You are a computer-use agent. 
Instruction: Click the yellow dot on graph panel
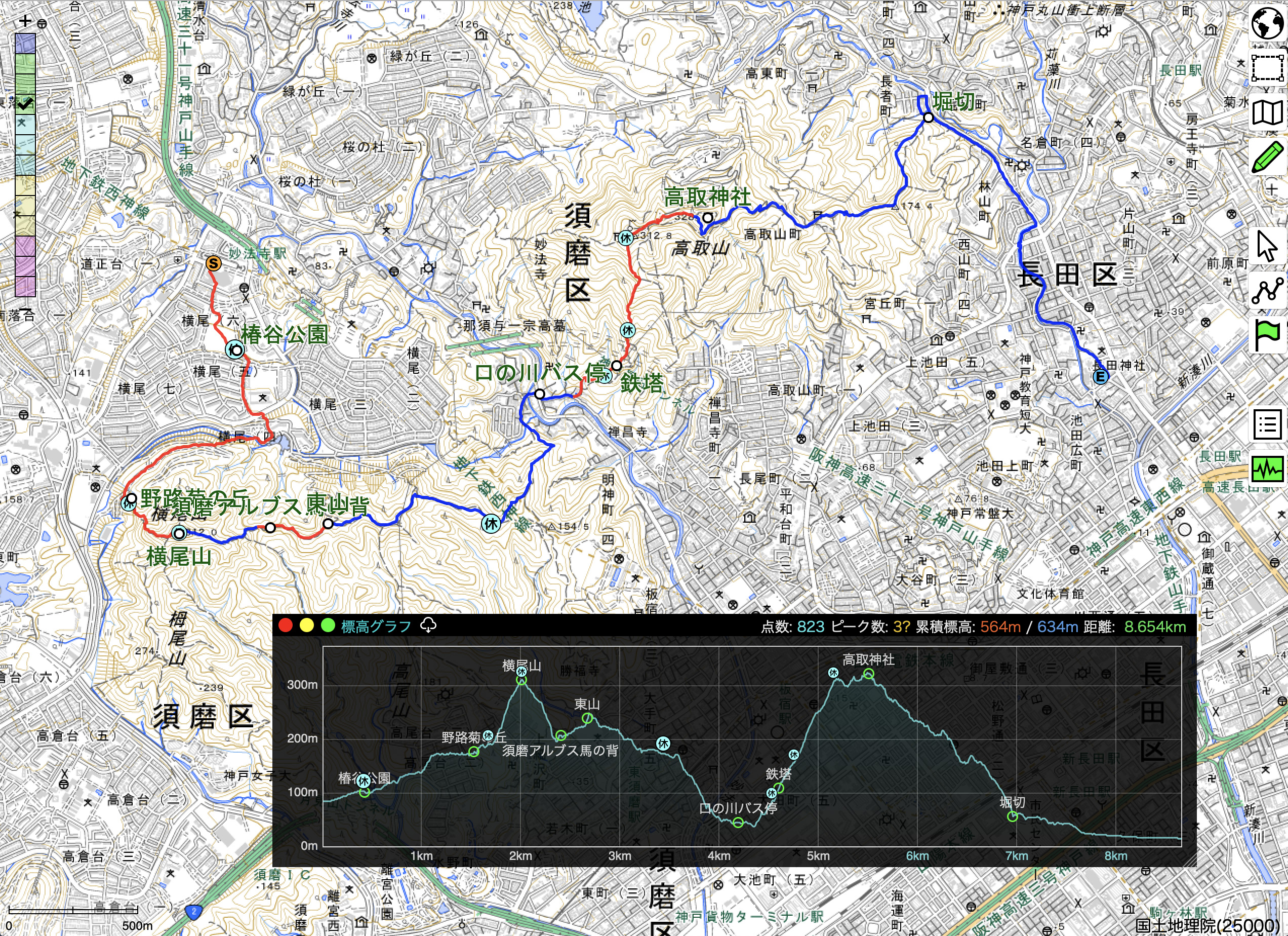tap(307, 626)
